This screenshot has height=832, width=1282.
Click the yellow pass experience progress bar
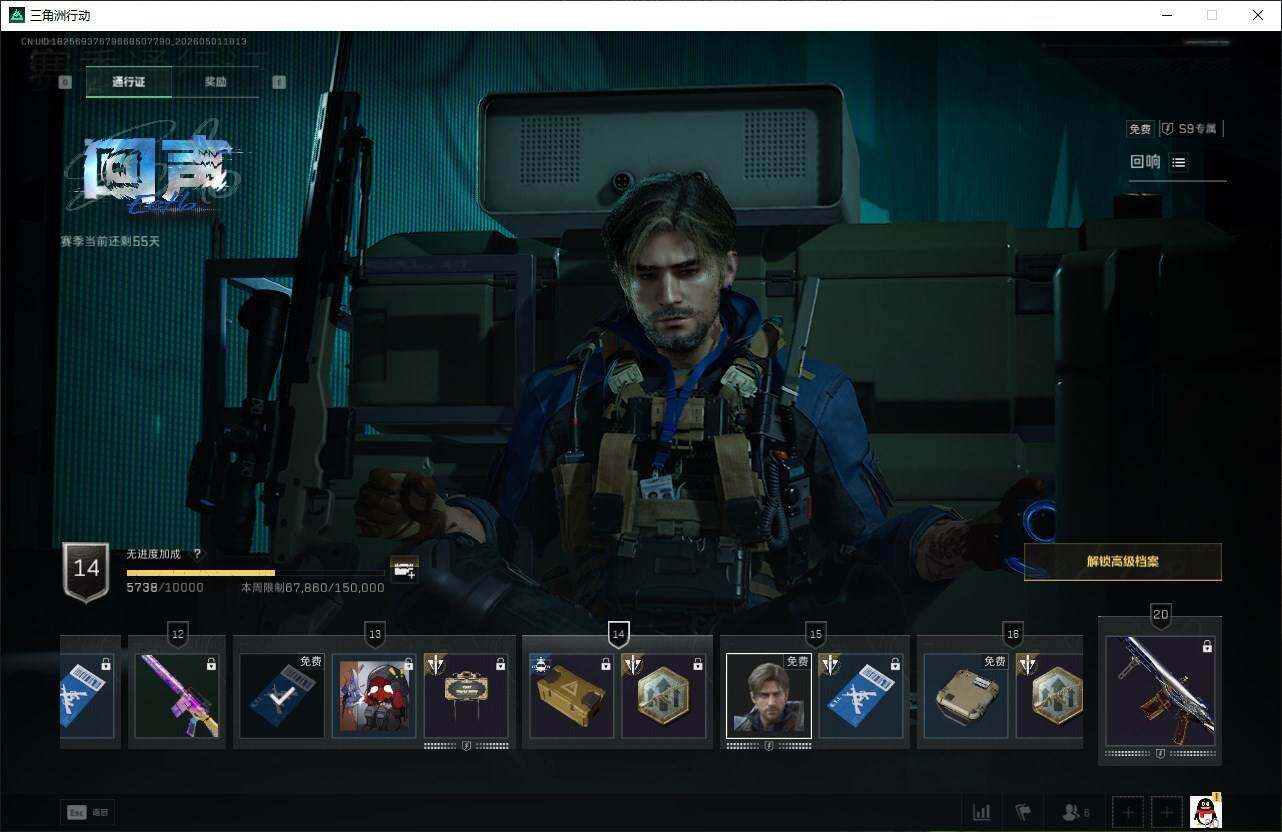coord(256,573)
